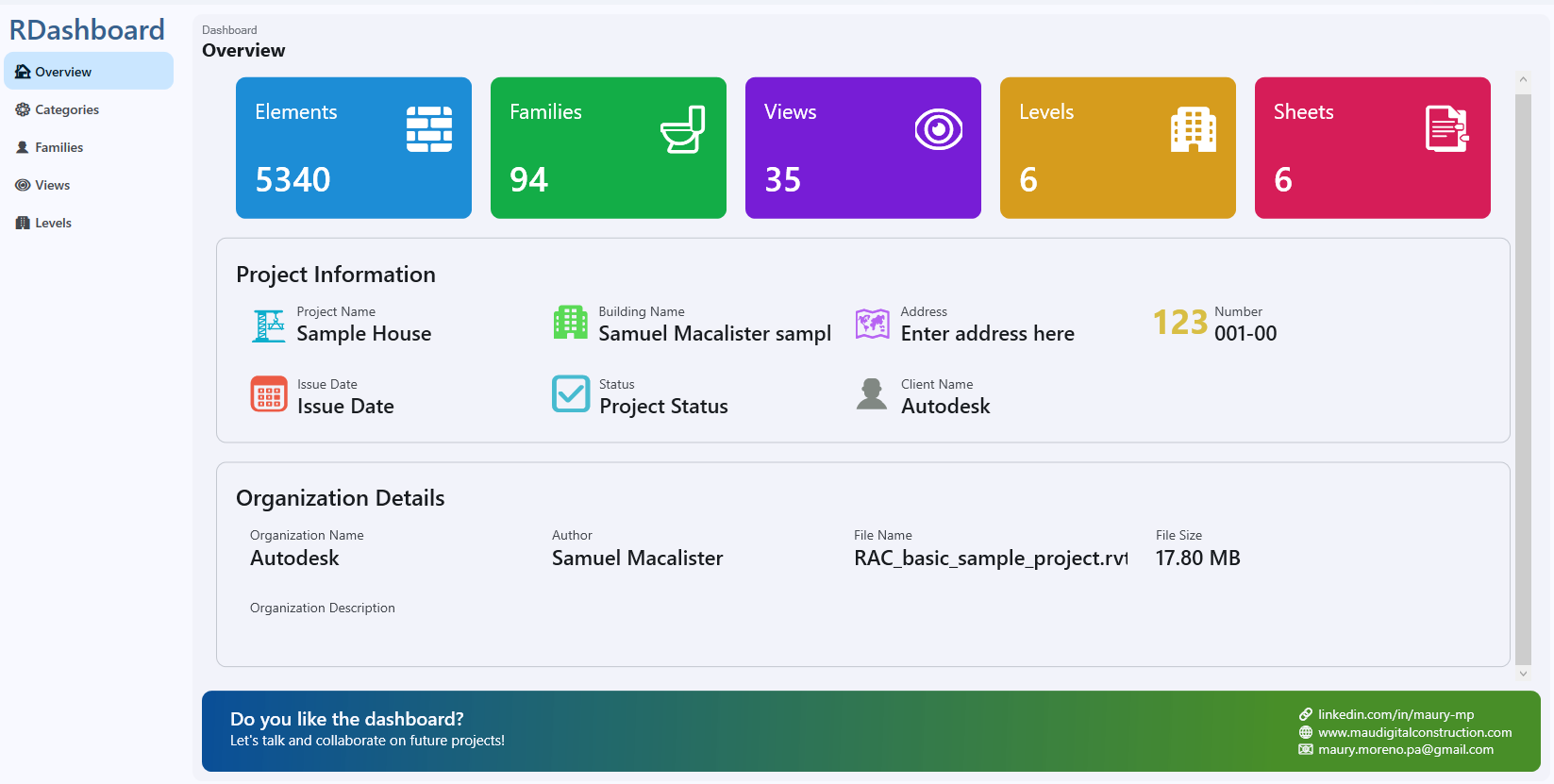Click the maury.moreno.pa@gmail.com email link
This screenshot has width=1554, height=784.
tap(1405, 749)
